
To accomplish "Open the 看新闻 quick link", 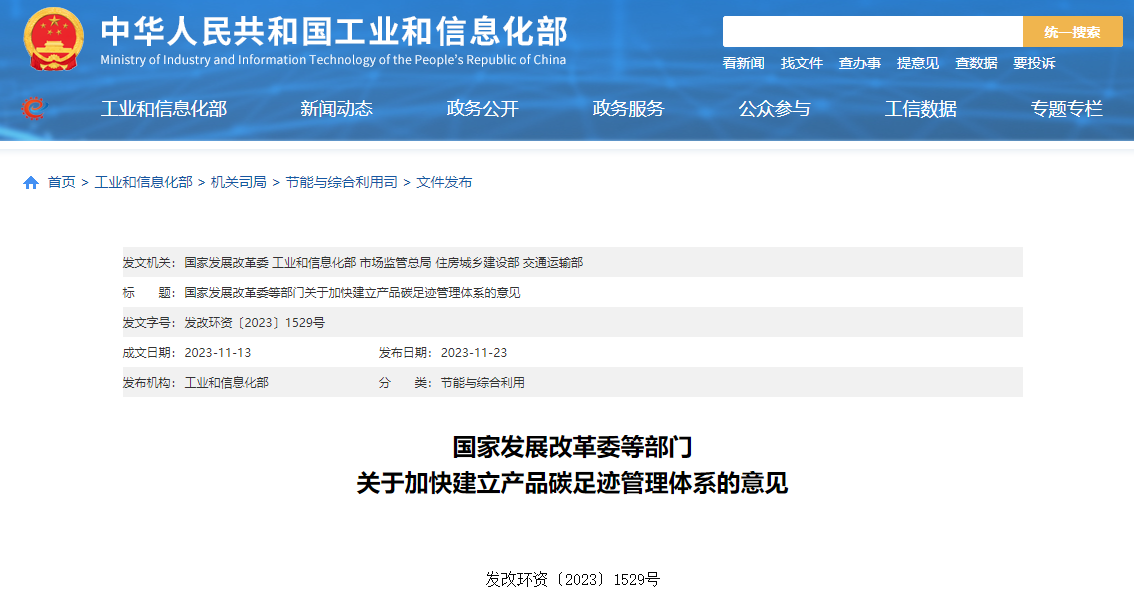I will point(743,64).
